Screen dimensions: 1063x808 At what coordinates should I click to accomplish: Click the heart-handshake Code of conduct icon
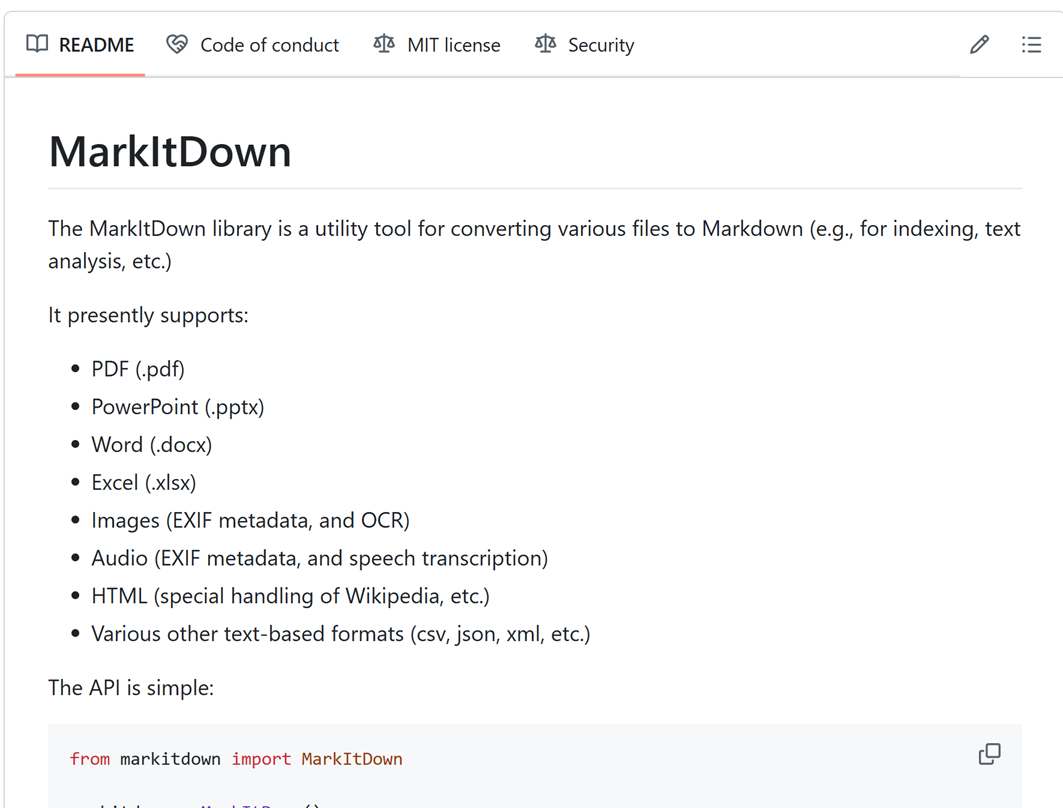[x=176, y=44]
